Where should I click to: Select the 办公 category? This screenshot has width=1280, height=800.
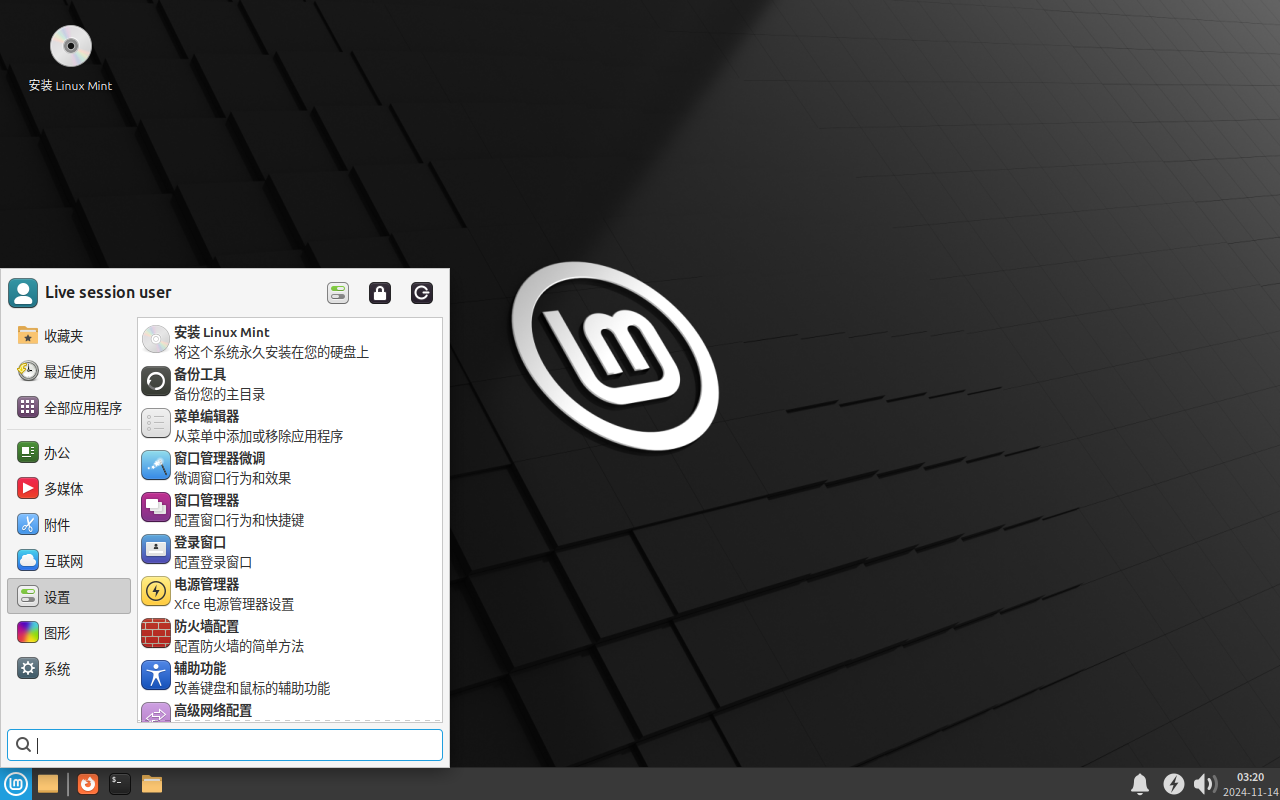tap(69, 453)
